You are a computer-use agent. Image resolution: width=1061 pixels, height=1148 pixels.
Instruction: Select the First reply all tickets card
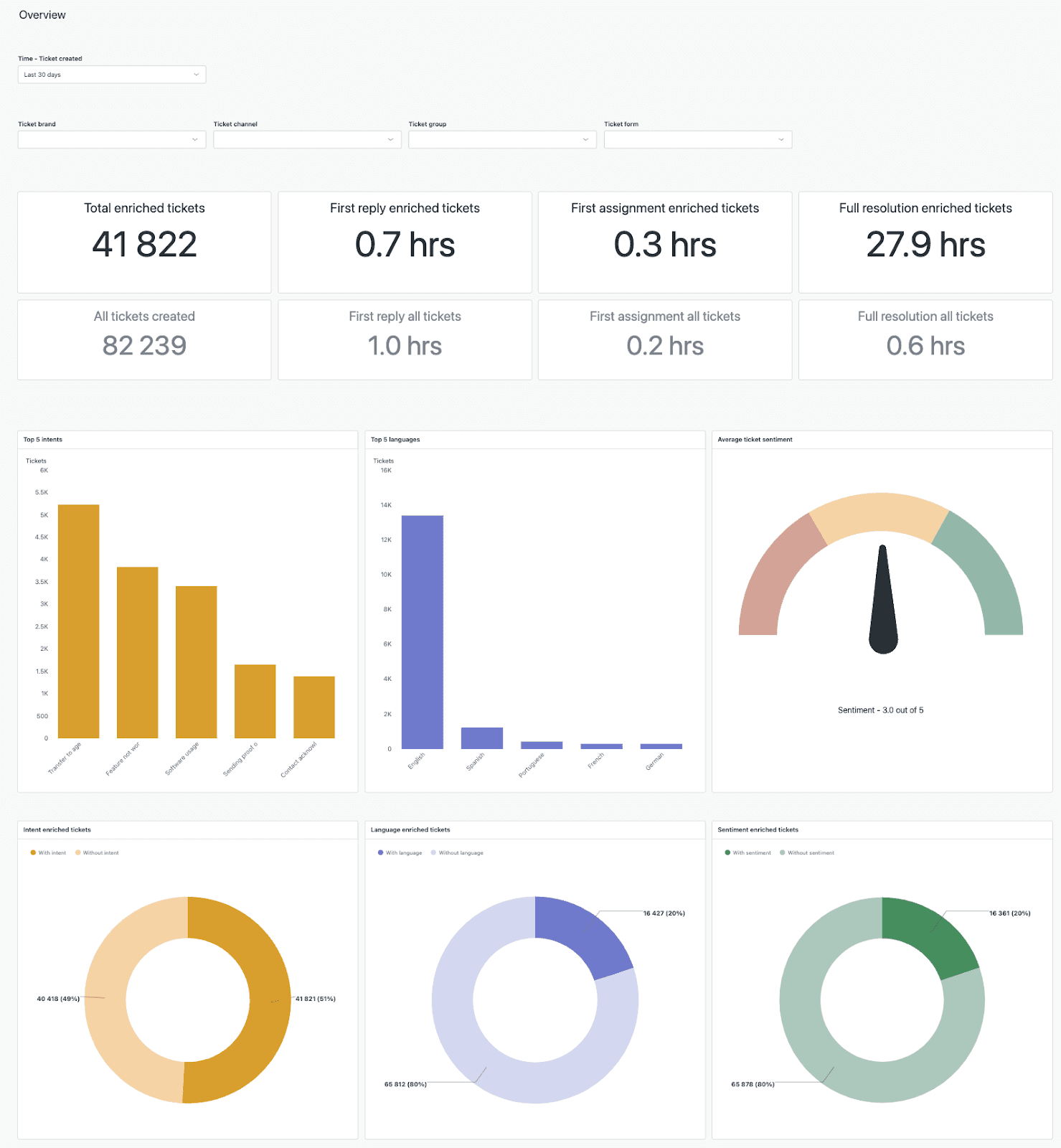click(x=405, y=339)
